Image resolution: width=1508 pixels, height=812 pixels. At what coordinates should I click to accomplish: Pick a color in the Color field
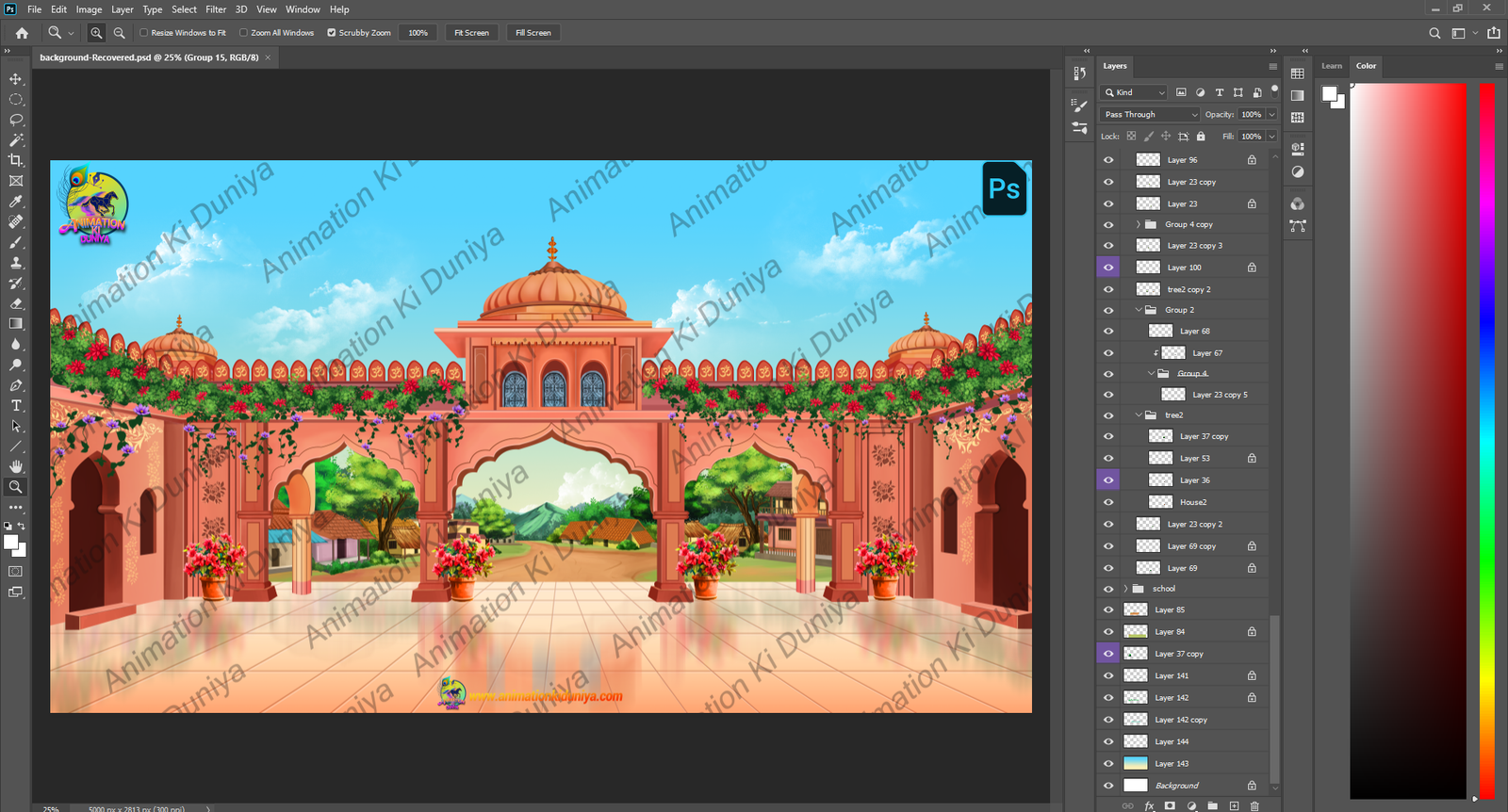pyautogui.click(x=1408, y=441)
